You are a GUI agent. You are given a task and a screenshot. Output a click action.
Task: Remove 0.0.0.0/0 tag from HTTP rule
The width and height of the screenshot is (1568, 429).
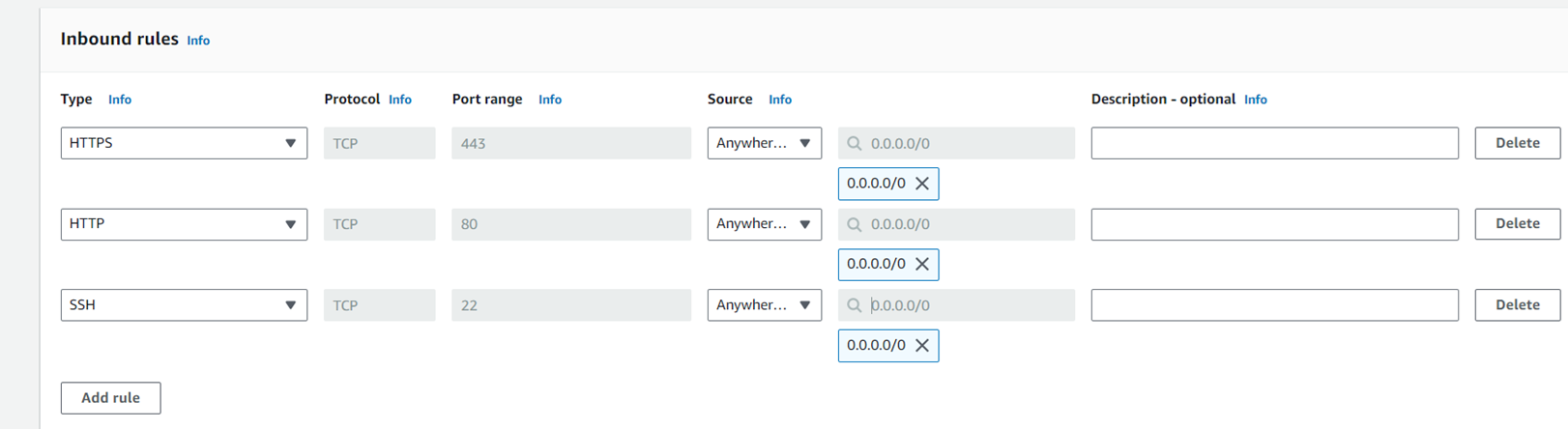pos(922,264)
